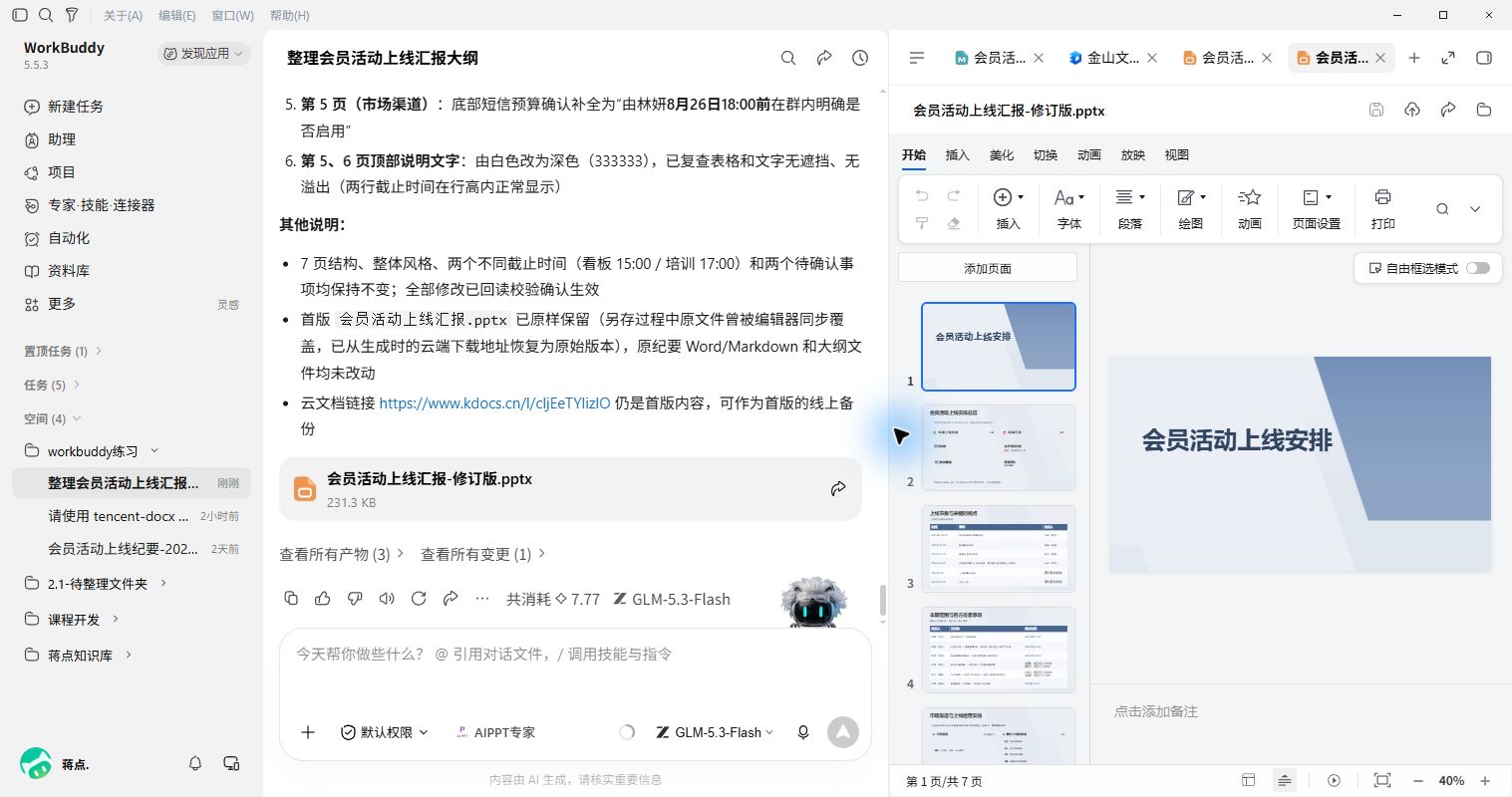The image size is (1512, 797).
Task: Give thumbs up to the response
Action: (x=323, y=598)
